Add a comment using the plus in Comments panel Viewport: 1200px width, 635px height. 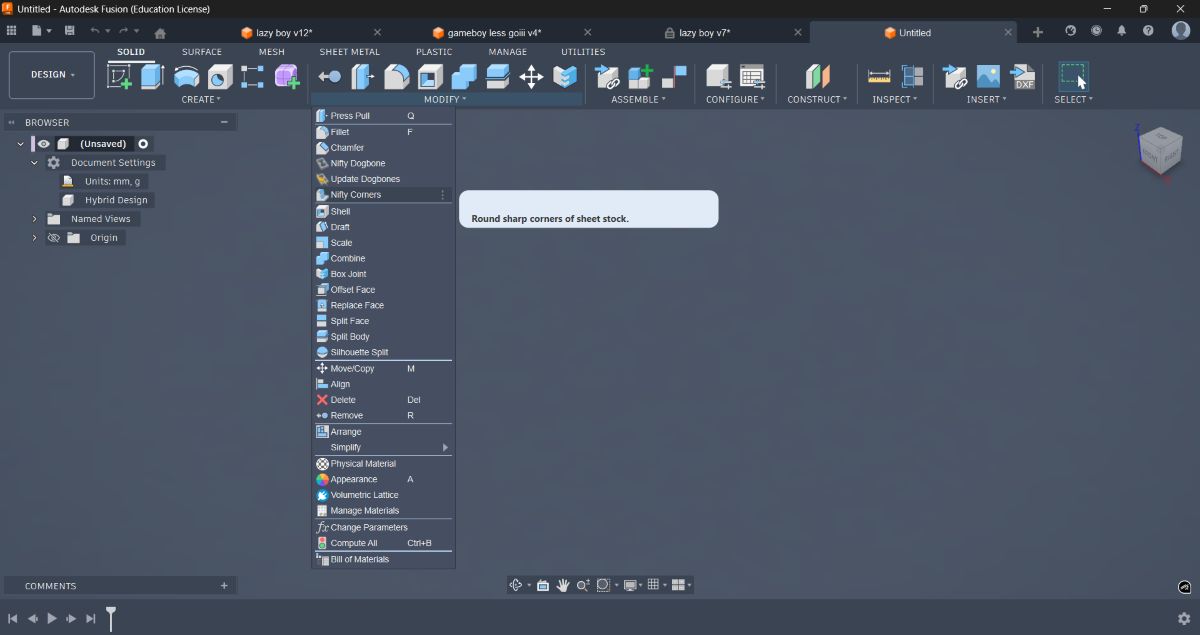(x=223, y=585)
